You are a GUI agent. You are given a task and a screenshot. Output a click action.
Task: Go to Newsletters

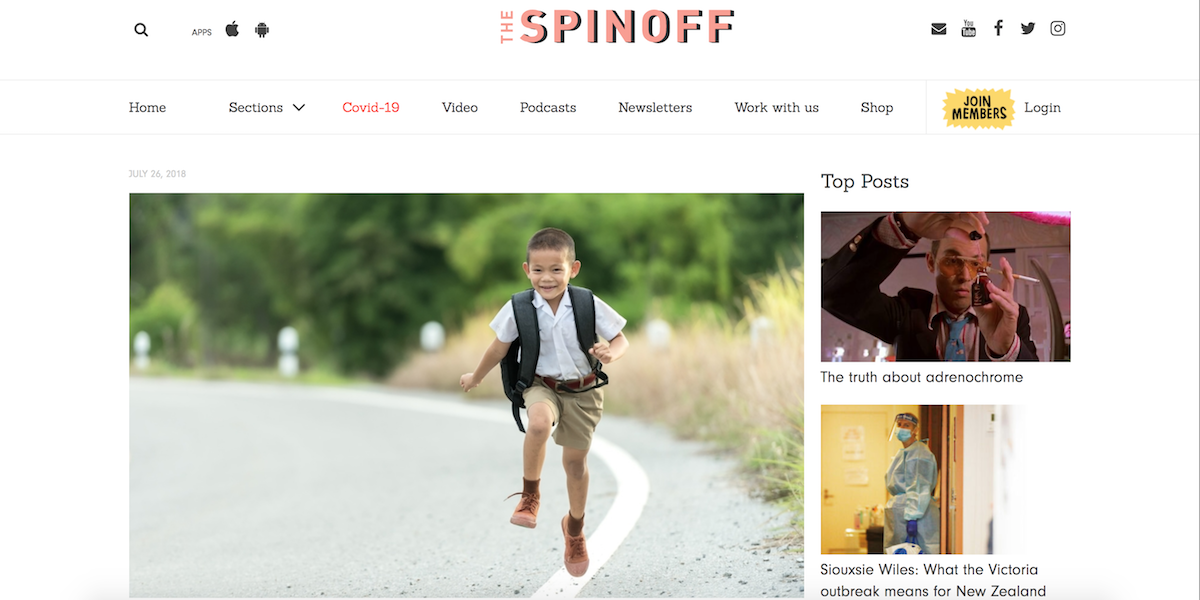click(x=655, y=108)
